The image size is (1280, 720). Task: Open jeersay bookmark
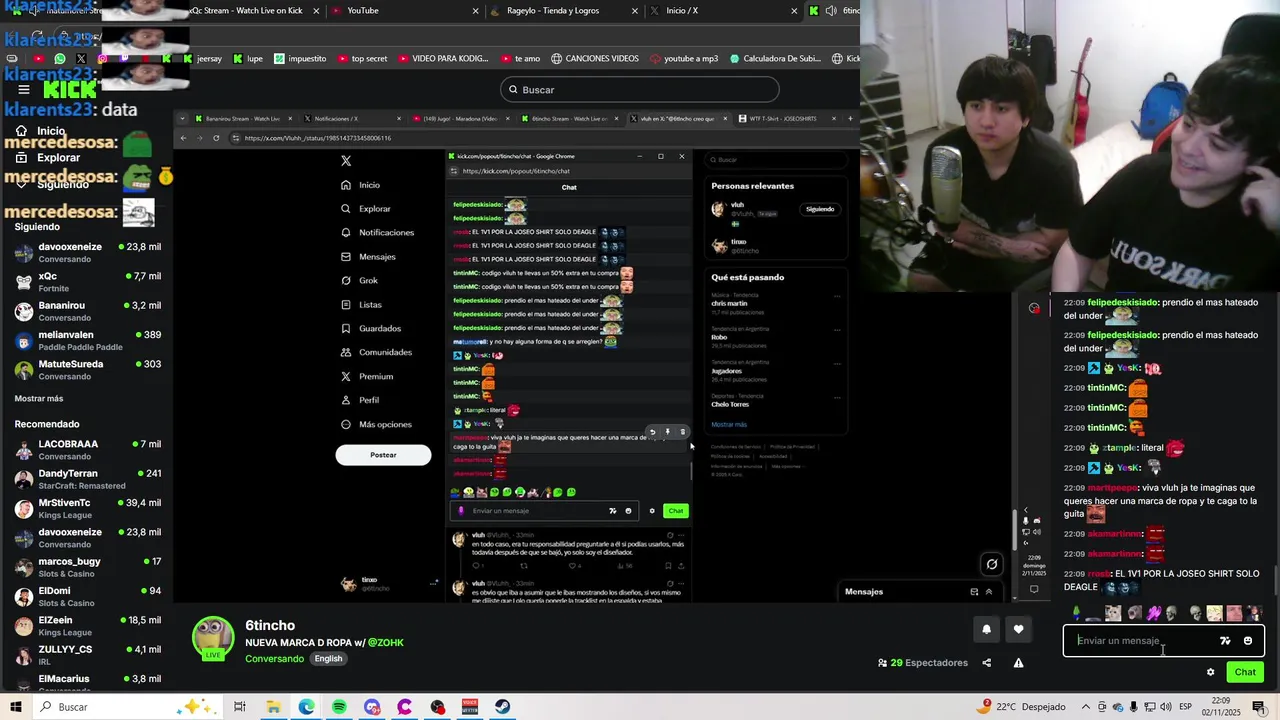pos(202,59)
